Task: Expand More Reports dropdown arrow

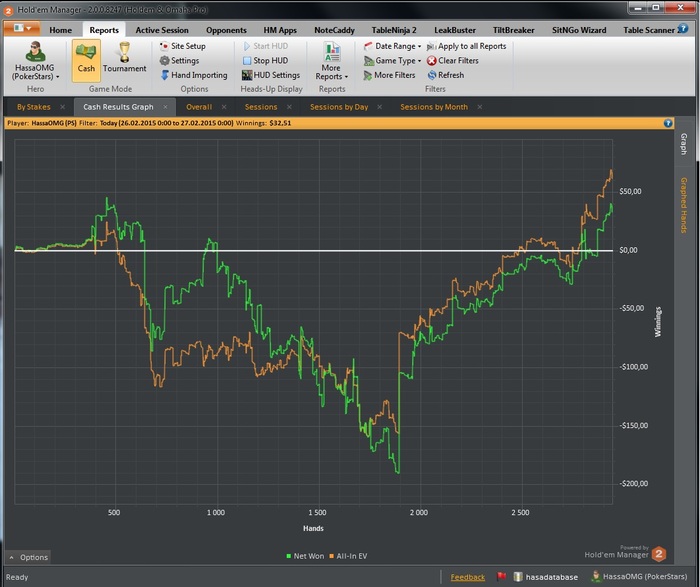Action: [x=346, y=77]
